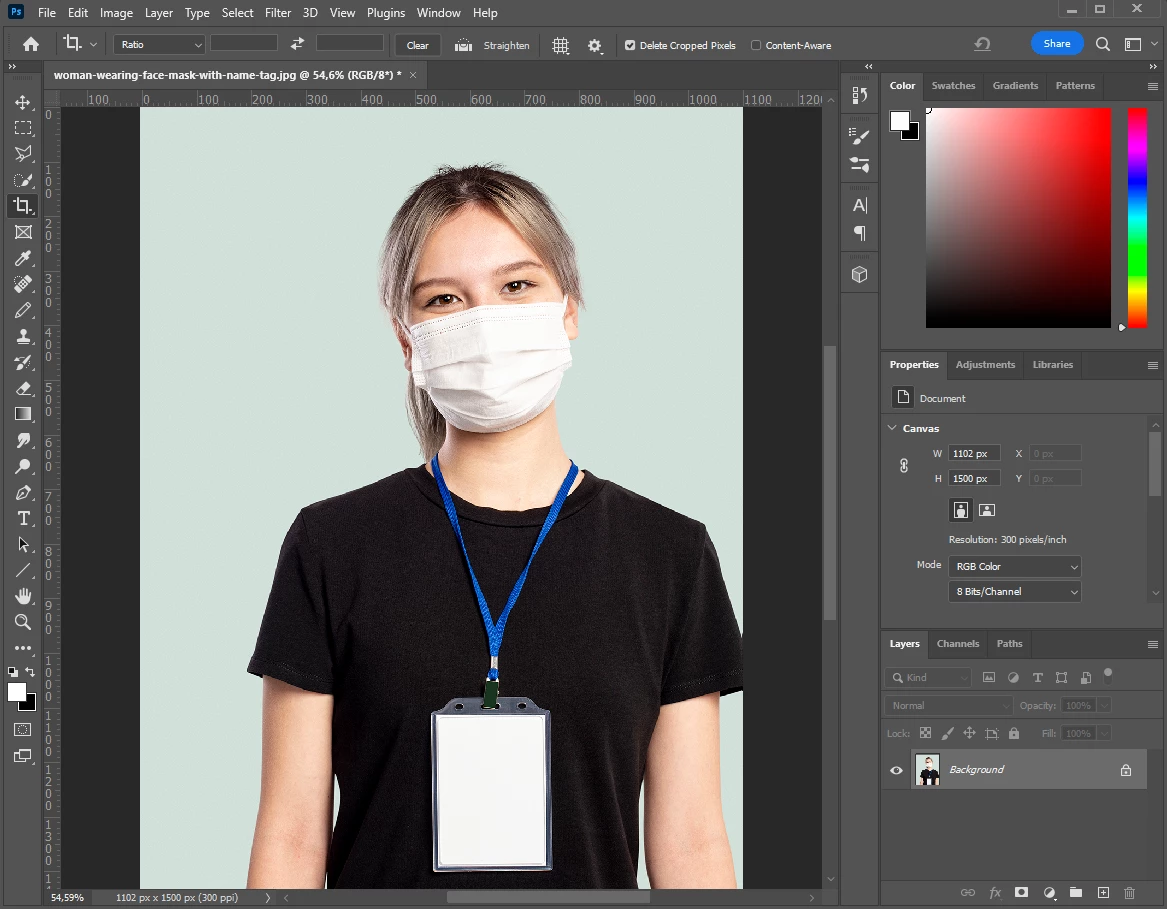Open the RGB Color mode dropdown
Viewport: 1167px width, 909px height.
coord(1014,567)
